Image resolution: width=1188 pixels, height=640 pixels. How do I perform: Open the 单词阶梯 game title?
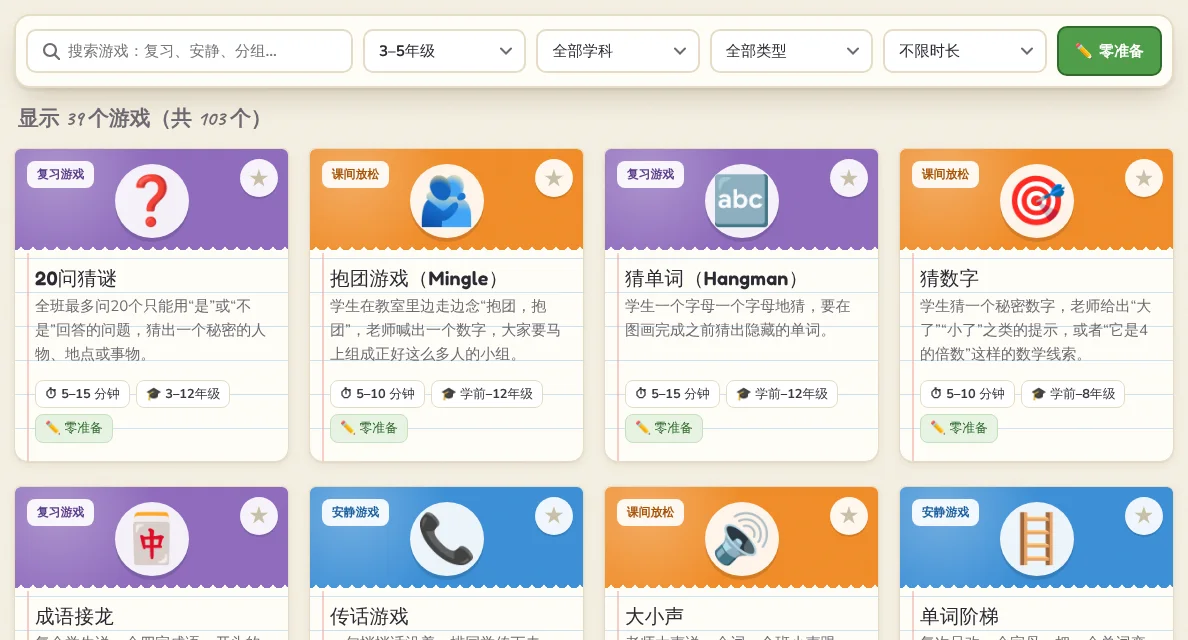coord(959,617)
